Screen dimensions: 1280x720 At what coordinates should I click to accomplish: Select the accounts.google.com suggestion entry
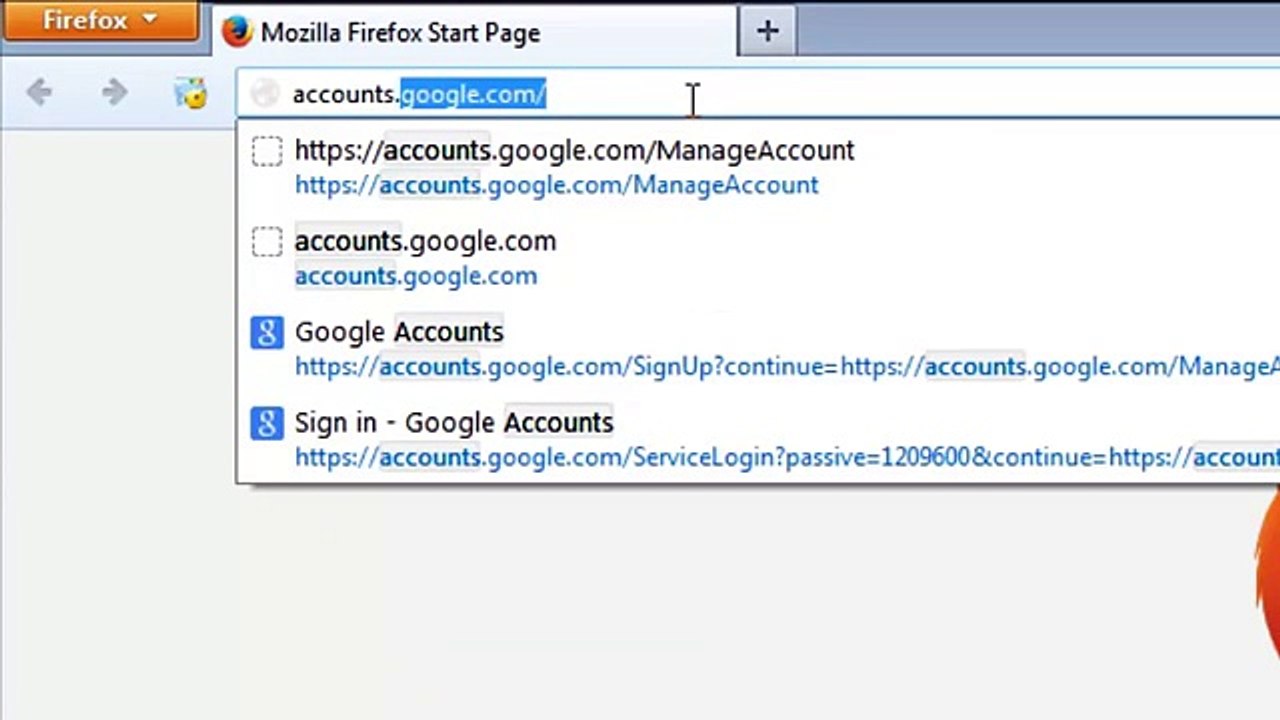[x=758, y=258]
